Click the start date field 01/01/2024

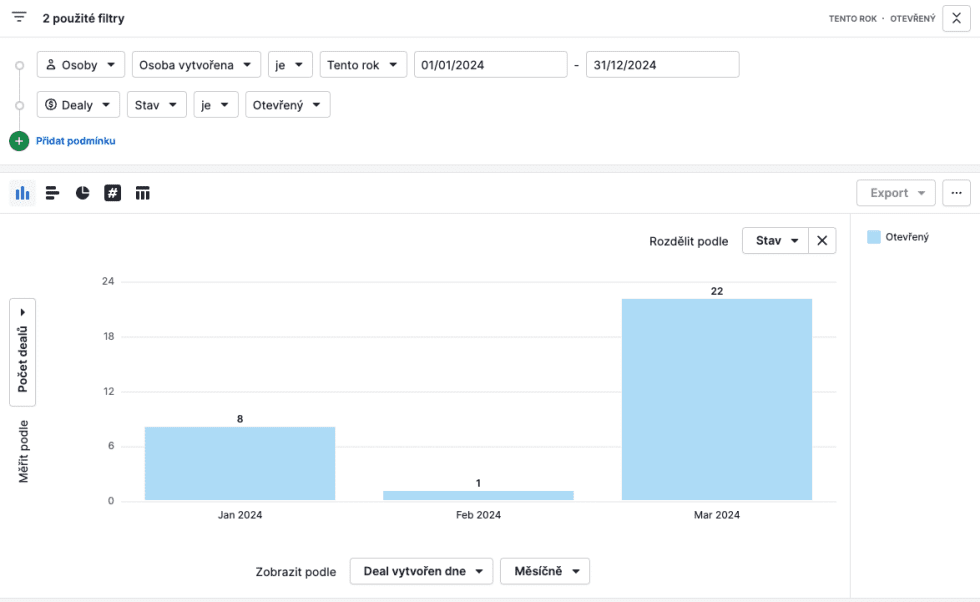490,65
